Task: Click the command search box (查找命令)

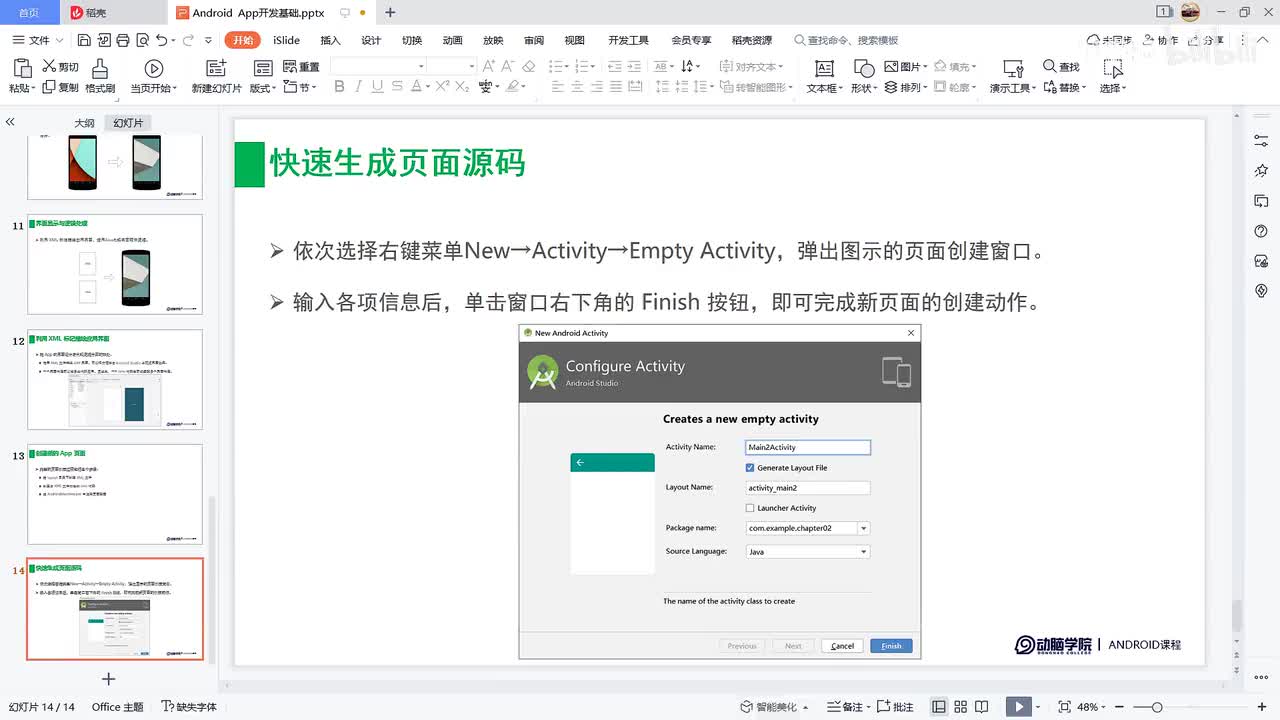Action: pyautogui.click(x=847, y=40)
